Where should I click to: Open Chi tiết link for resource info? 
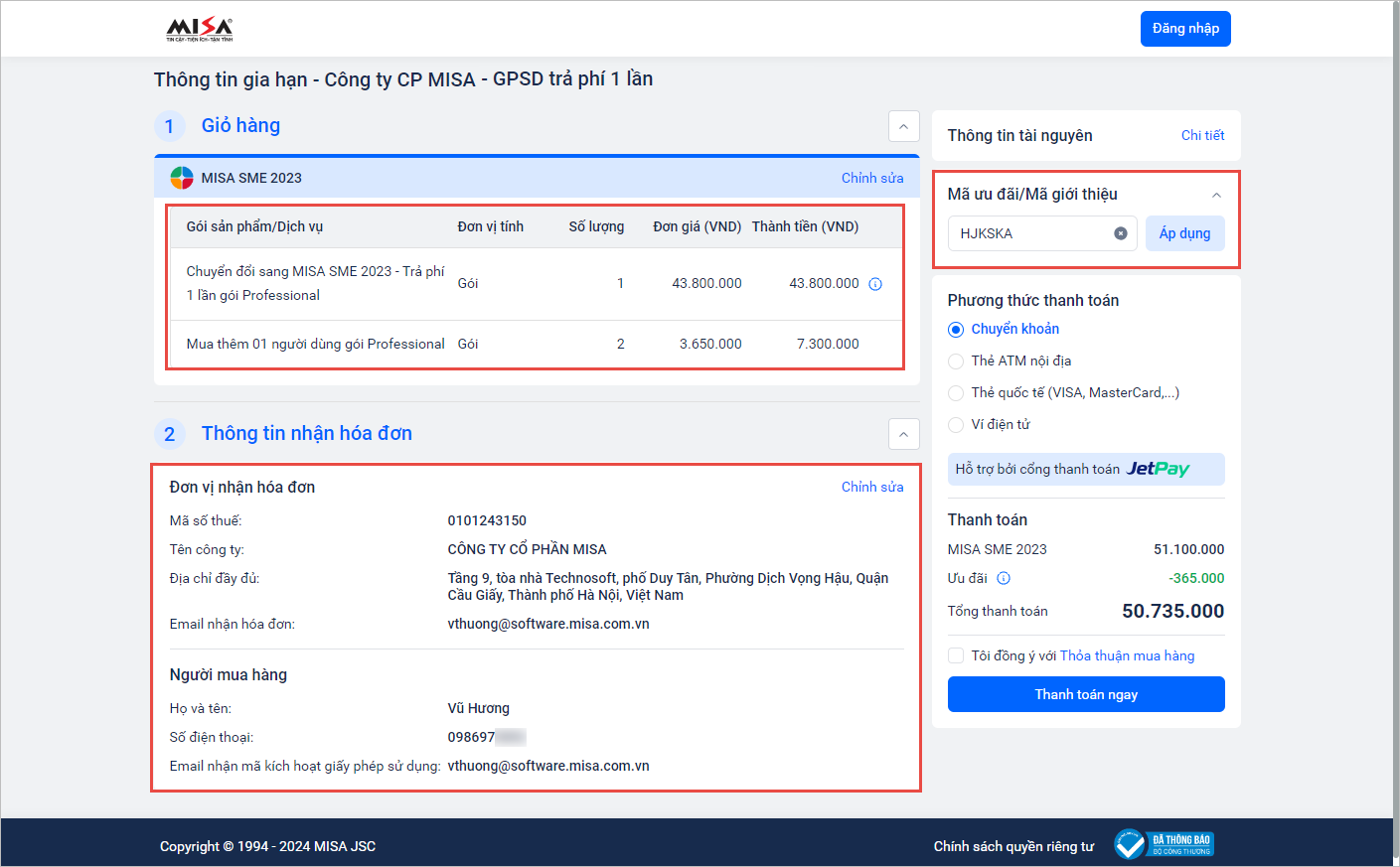coord(1202,135)
